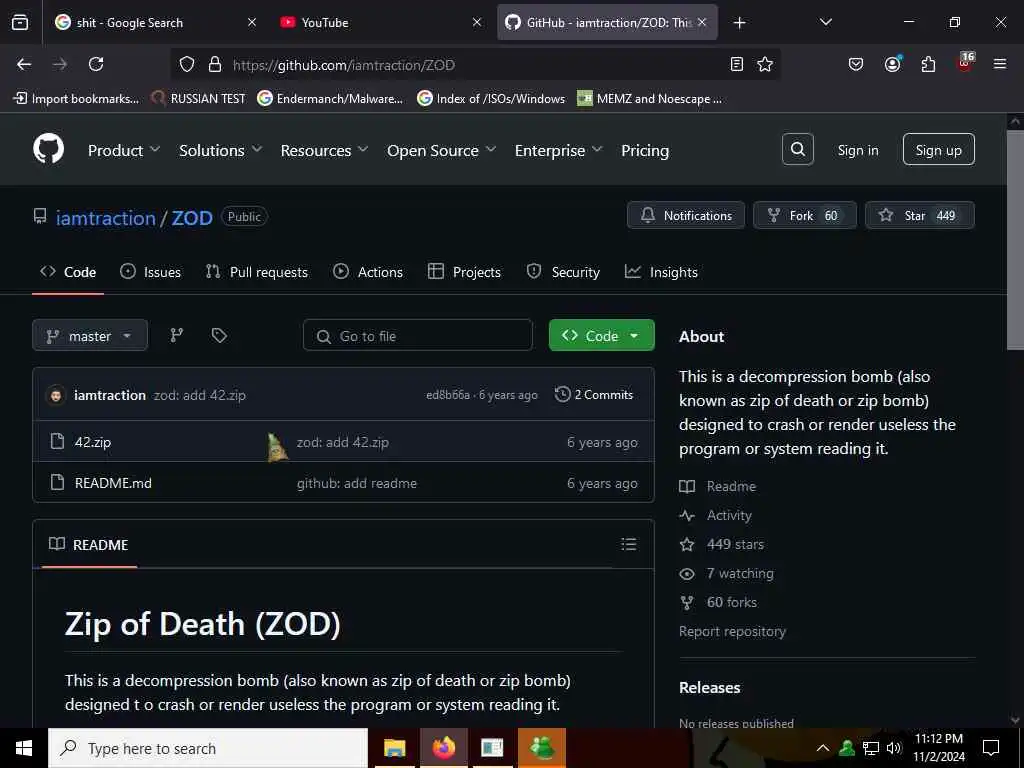1024x768 pixels.
Task: Open the Insights tab
Action: tap(661, 272)
